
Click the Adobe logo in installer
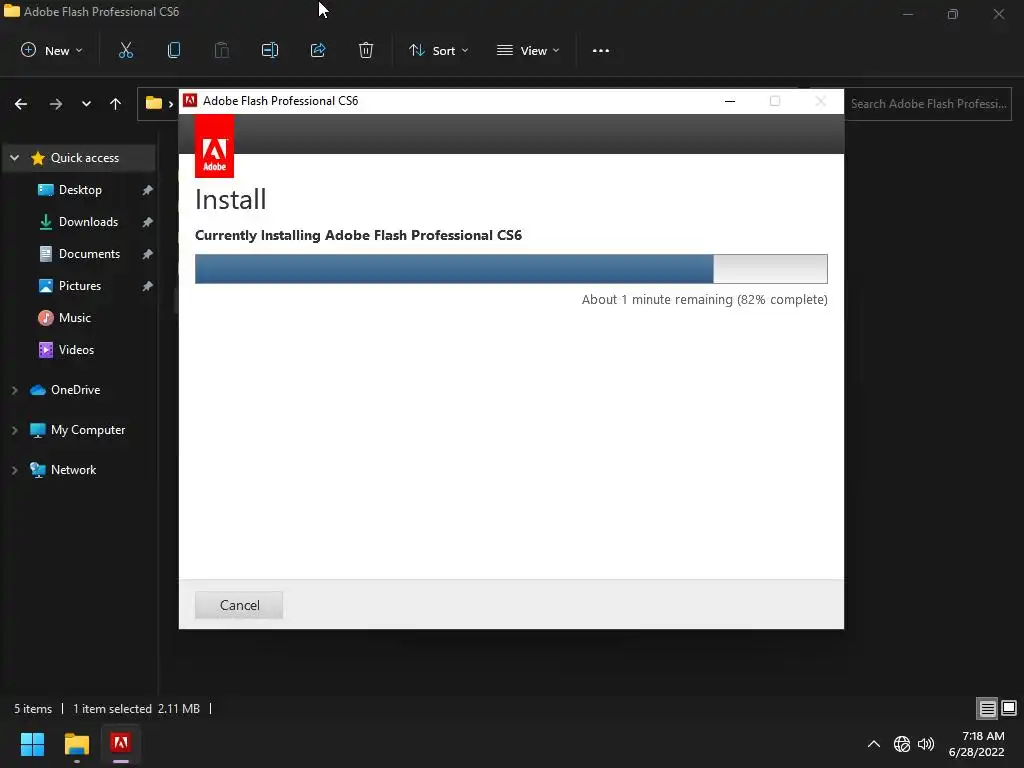point(214,148)
